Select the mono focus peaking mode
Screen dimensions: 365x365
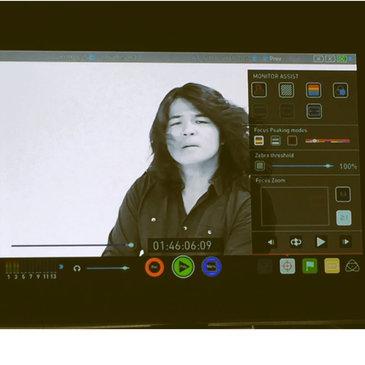[x=275, y=141]
